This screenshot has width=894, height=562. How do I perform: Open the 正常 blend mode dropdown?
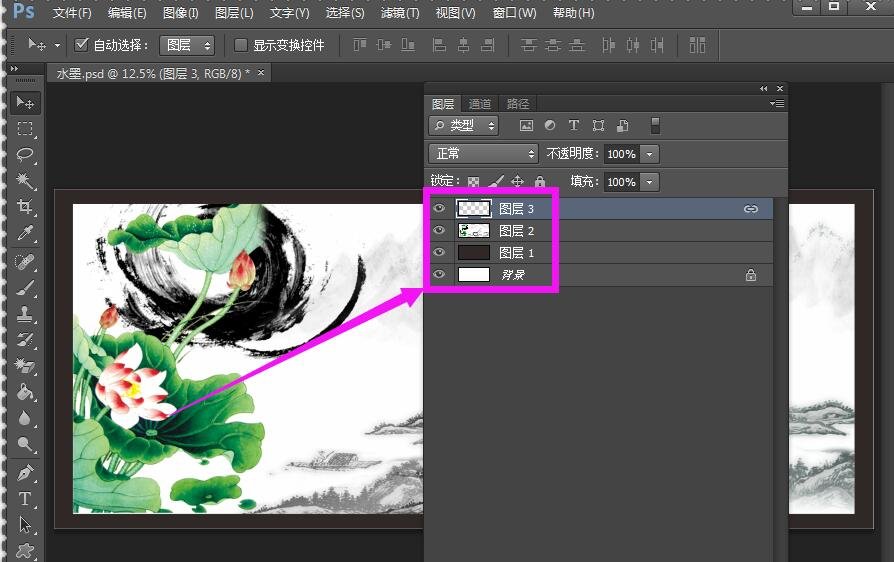pos(483,154)
